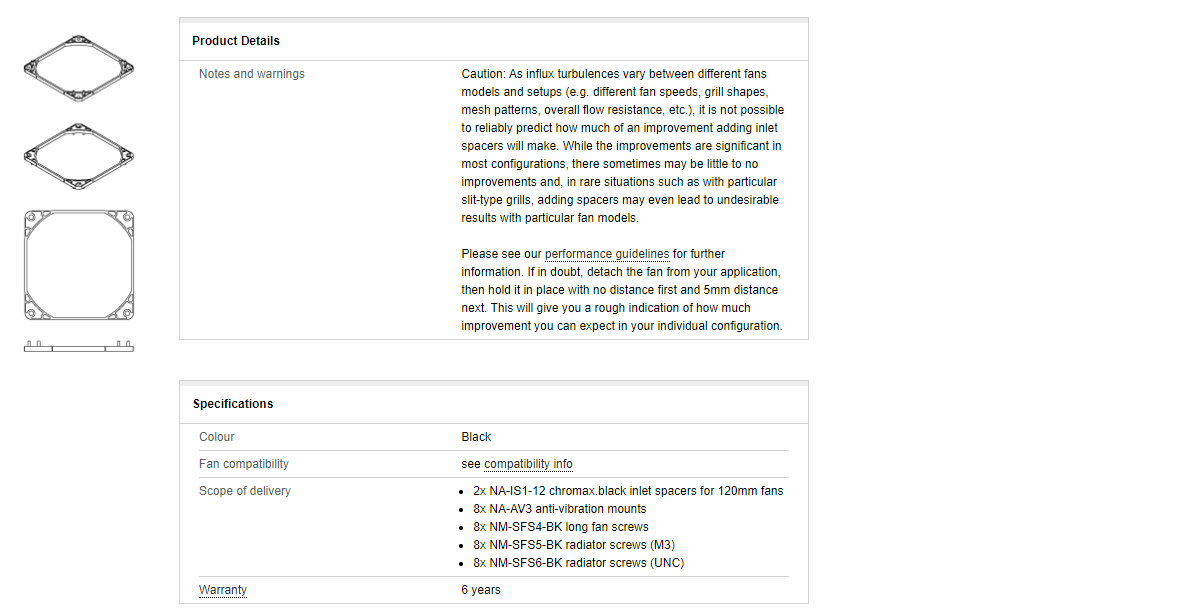1185x615 pixels.
Task: Follow the compatibility info link
Action: tap(528, 464)
